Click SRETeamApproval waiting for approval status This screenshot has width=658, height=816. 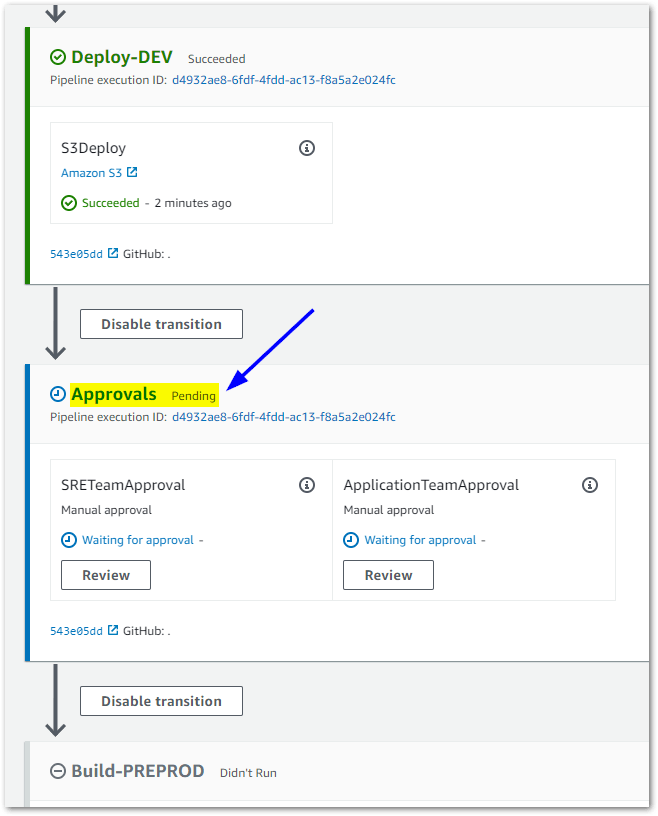point(137,540)
